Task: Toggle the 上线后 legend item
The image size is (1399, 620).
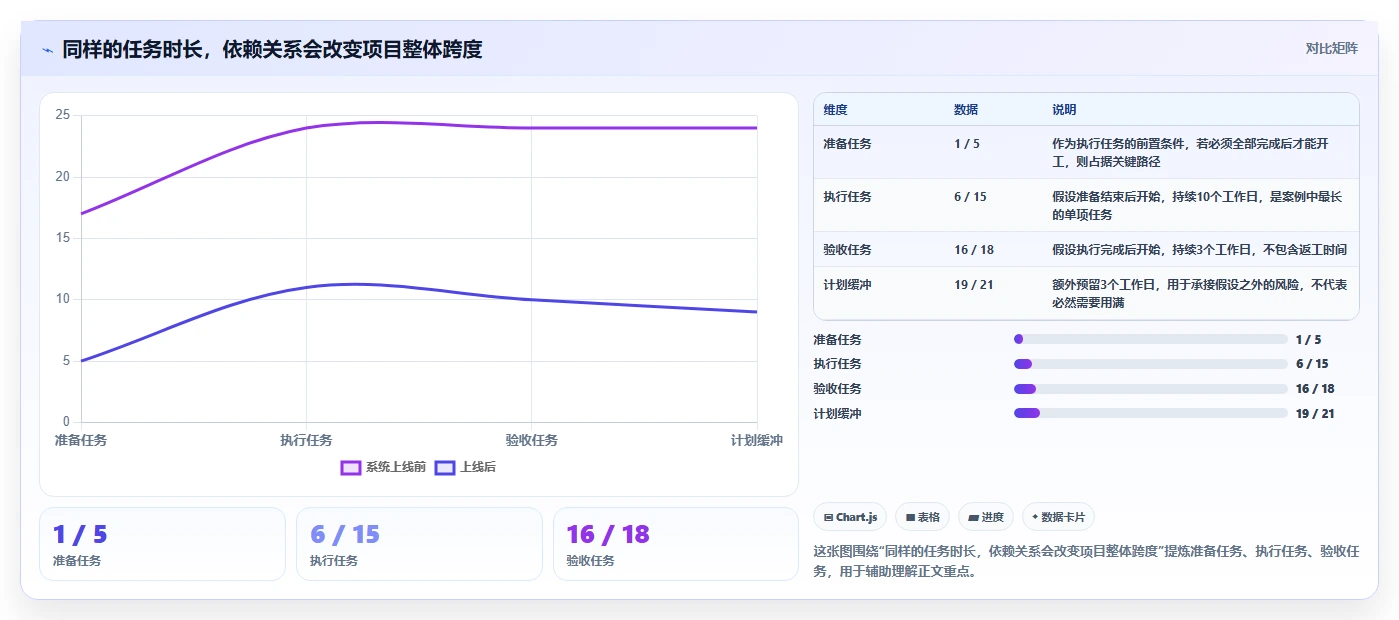Action: [x=465, y=467]
